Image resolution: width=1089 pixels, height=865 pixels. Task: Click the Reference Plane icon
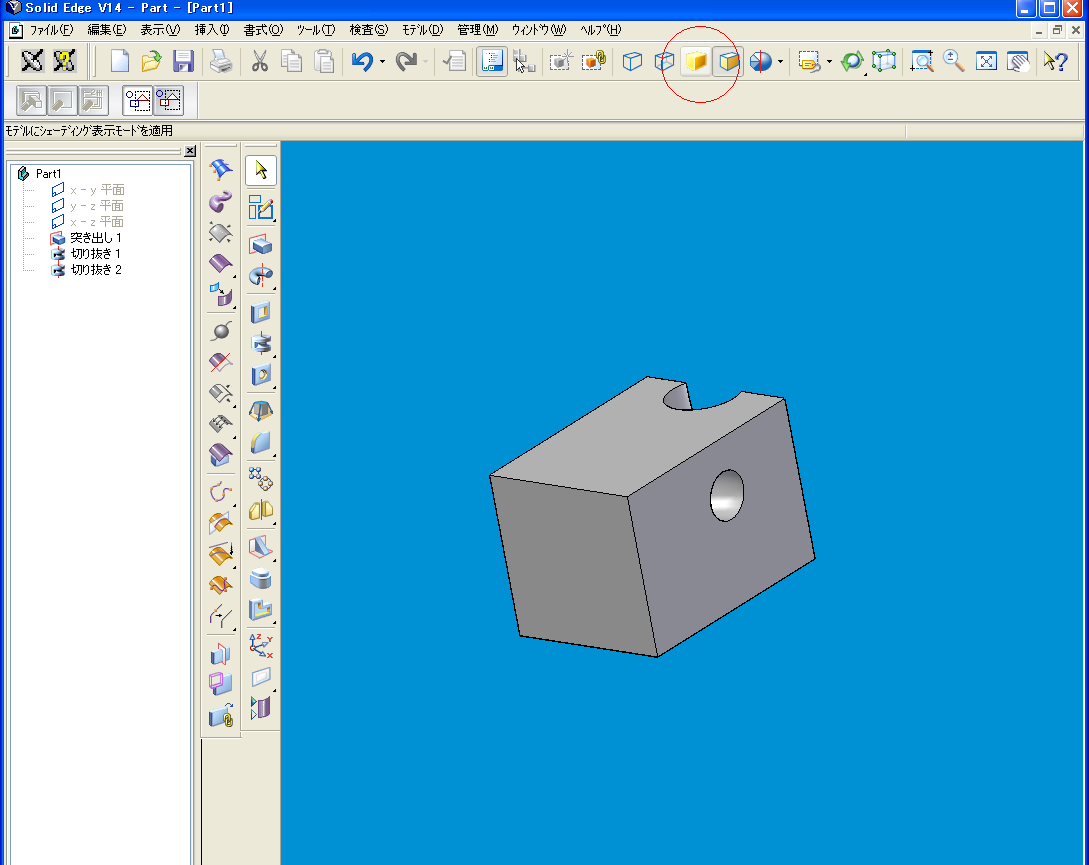261,677
